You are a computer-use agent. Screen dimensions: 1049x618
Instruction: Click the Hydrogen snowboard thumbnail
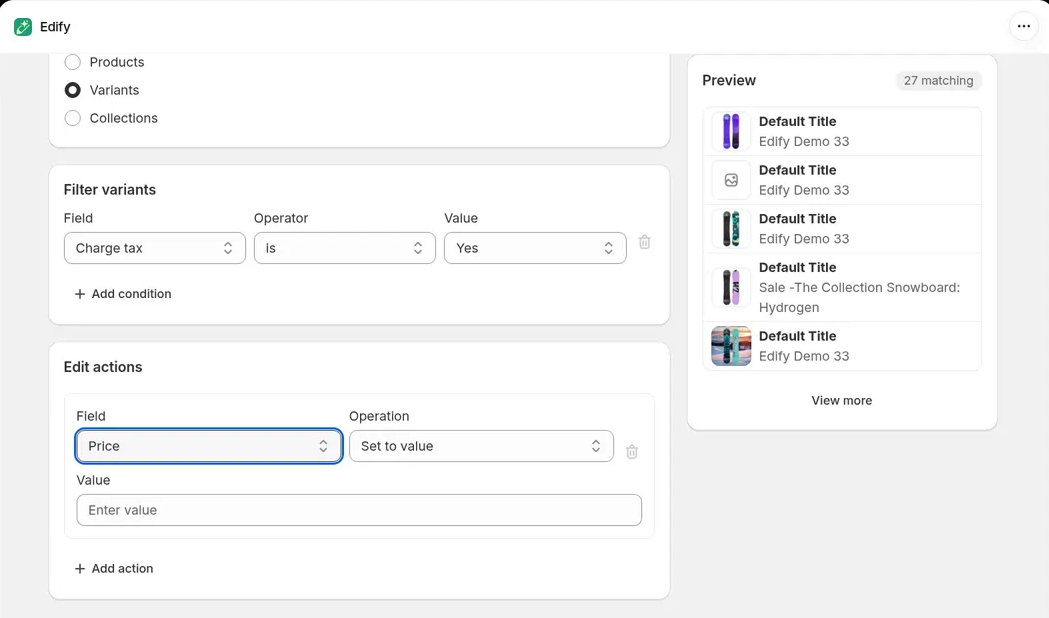731,288
